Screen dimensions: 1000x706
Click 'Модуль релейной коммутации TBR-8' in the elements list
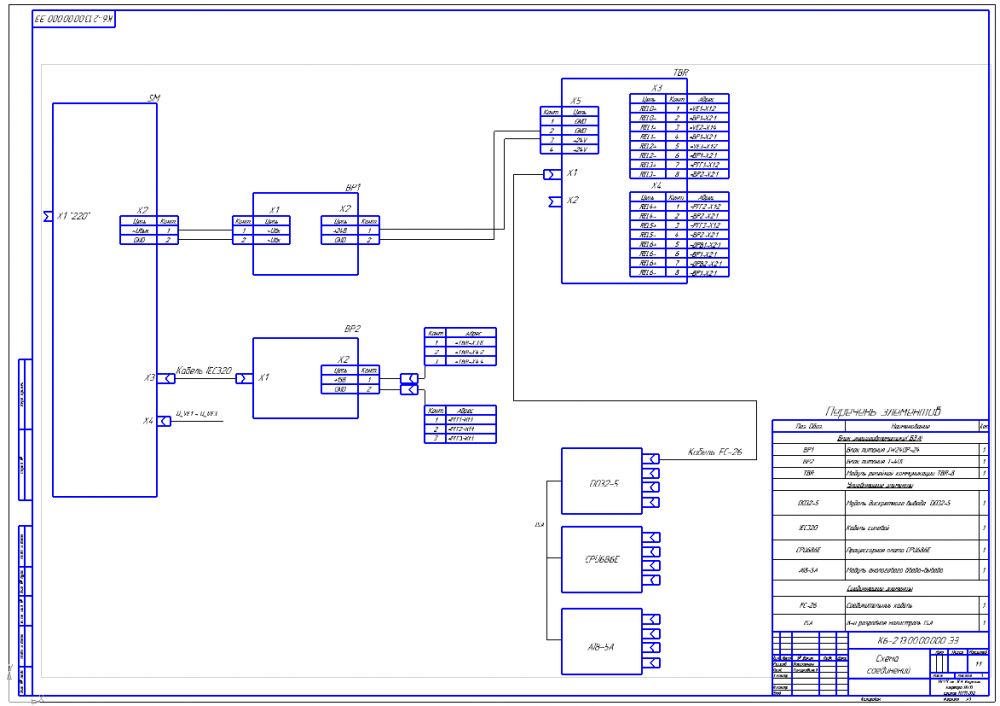(900, 473)
